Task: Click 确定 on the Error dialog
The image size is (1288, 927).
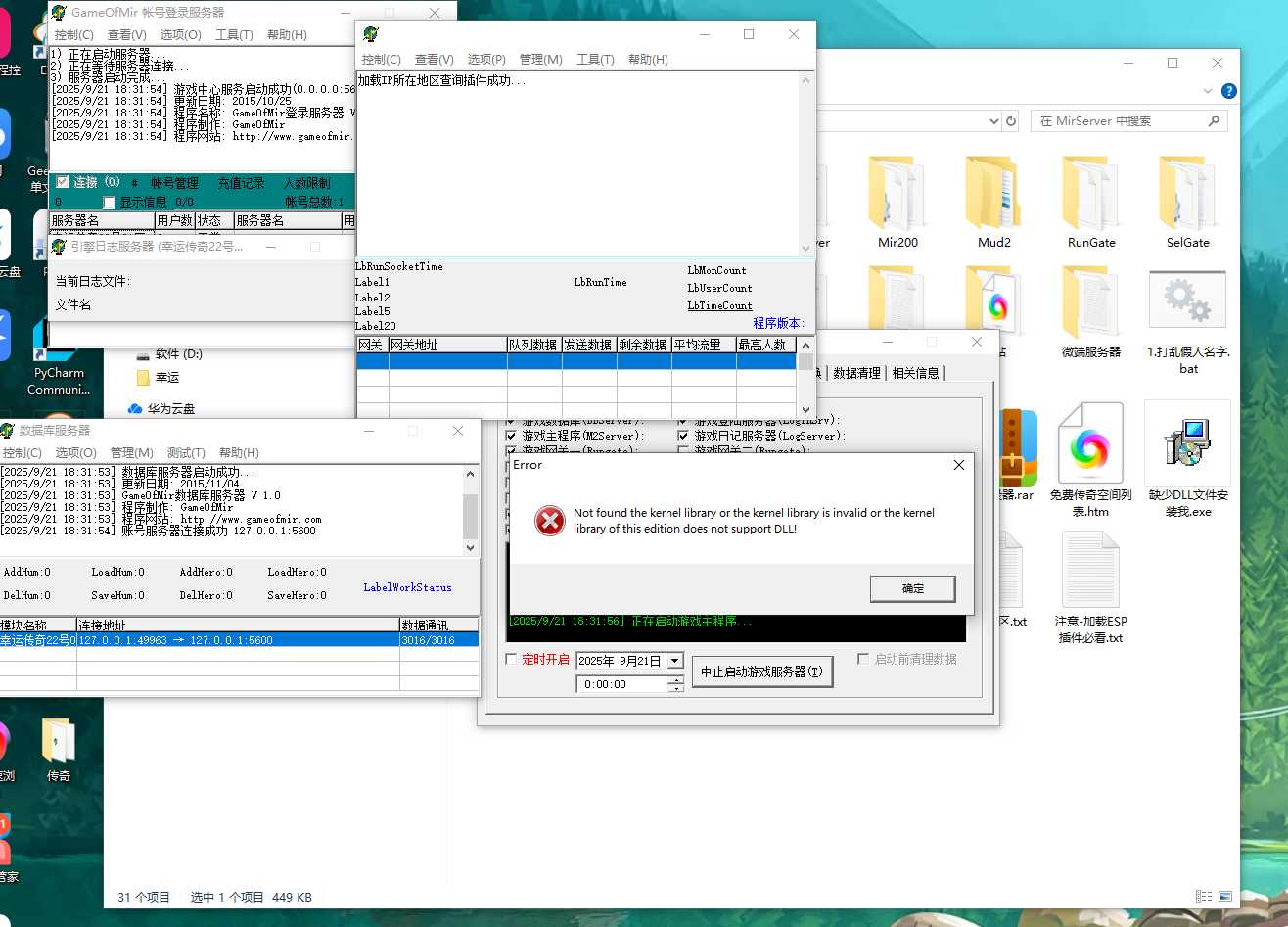Action: click(912, 588)
